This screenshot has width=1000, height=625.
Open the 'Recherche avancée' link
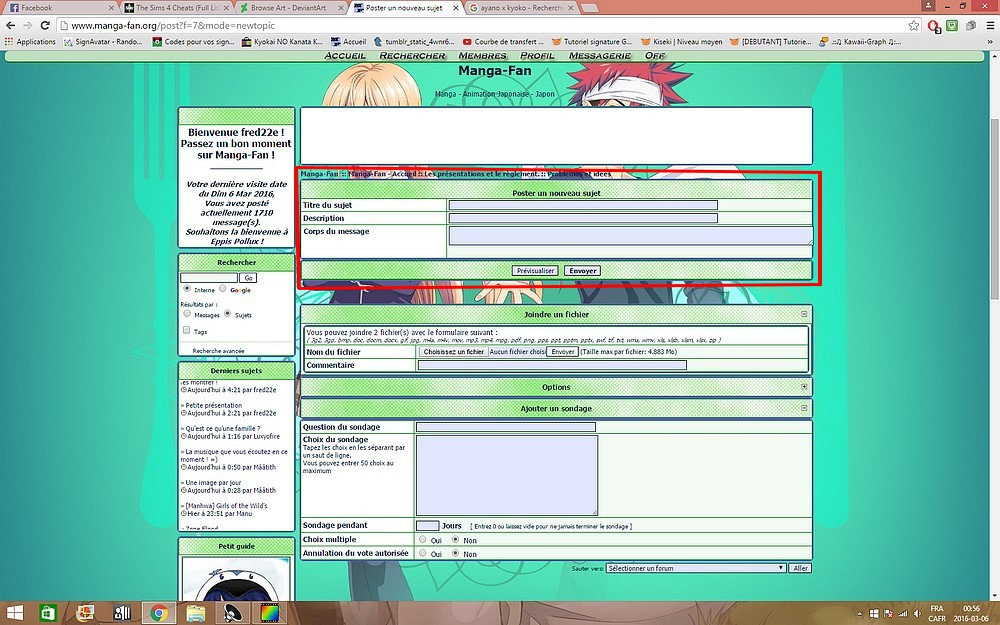point(218,351)
